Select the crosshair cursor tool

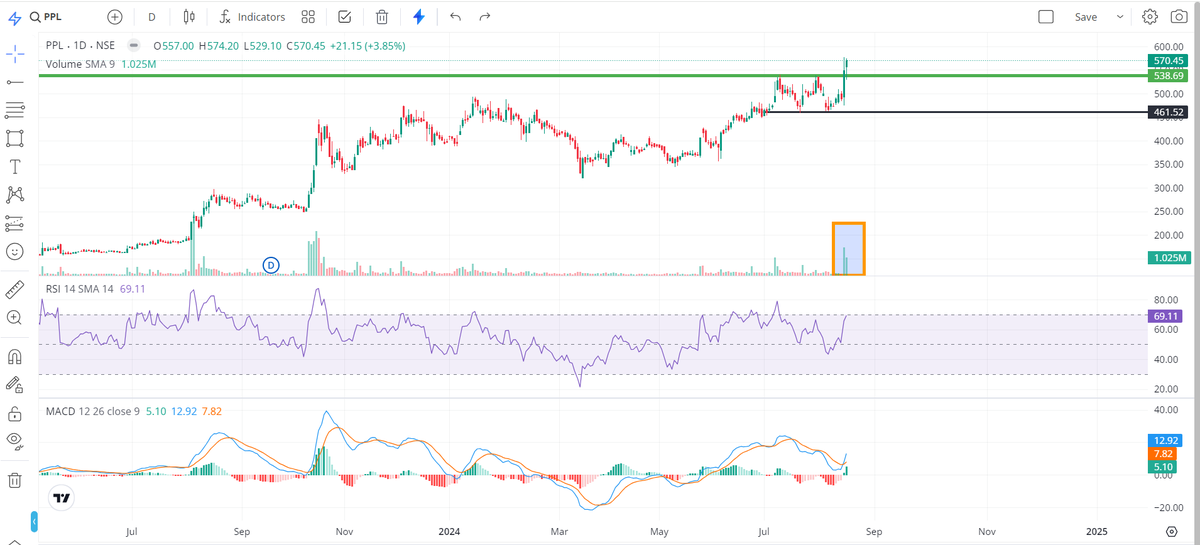click(x=14, y=53)
